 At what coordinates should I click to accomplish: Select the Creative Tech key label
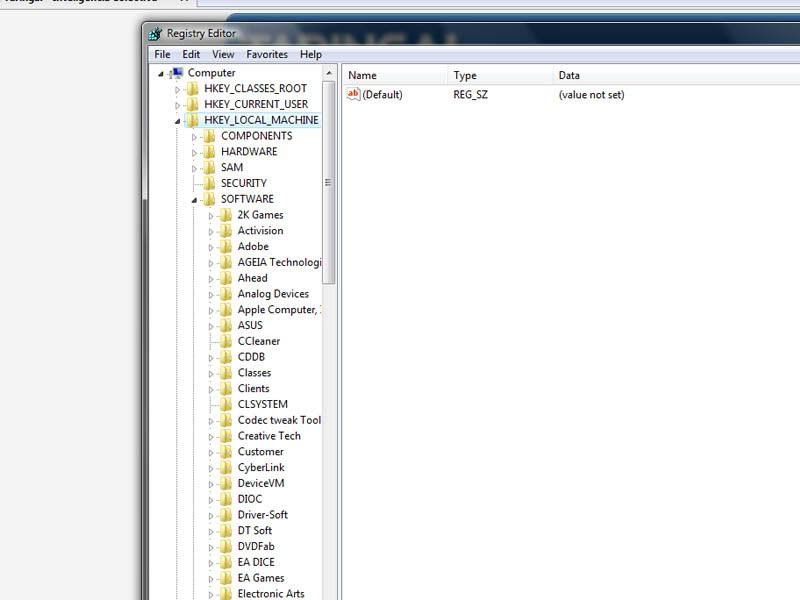pyautogui.click(x=269, y=436)
